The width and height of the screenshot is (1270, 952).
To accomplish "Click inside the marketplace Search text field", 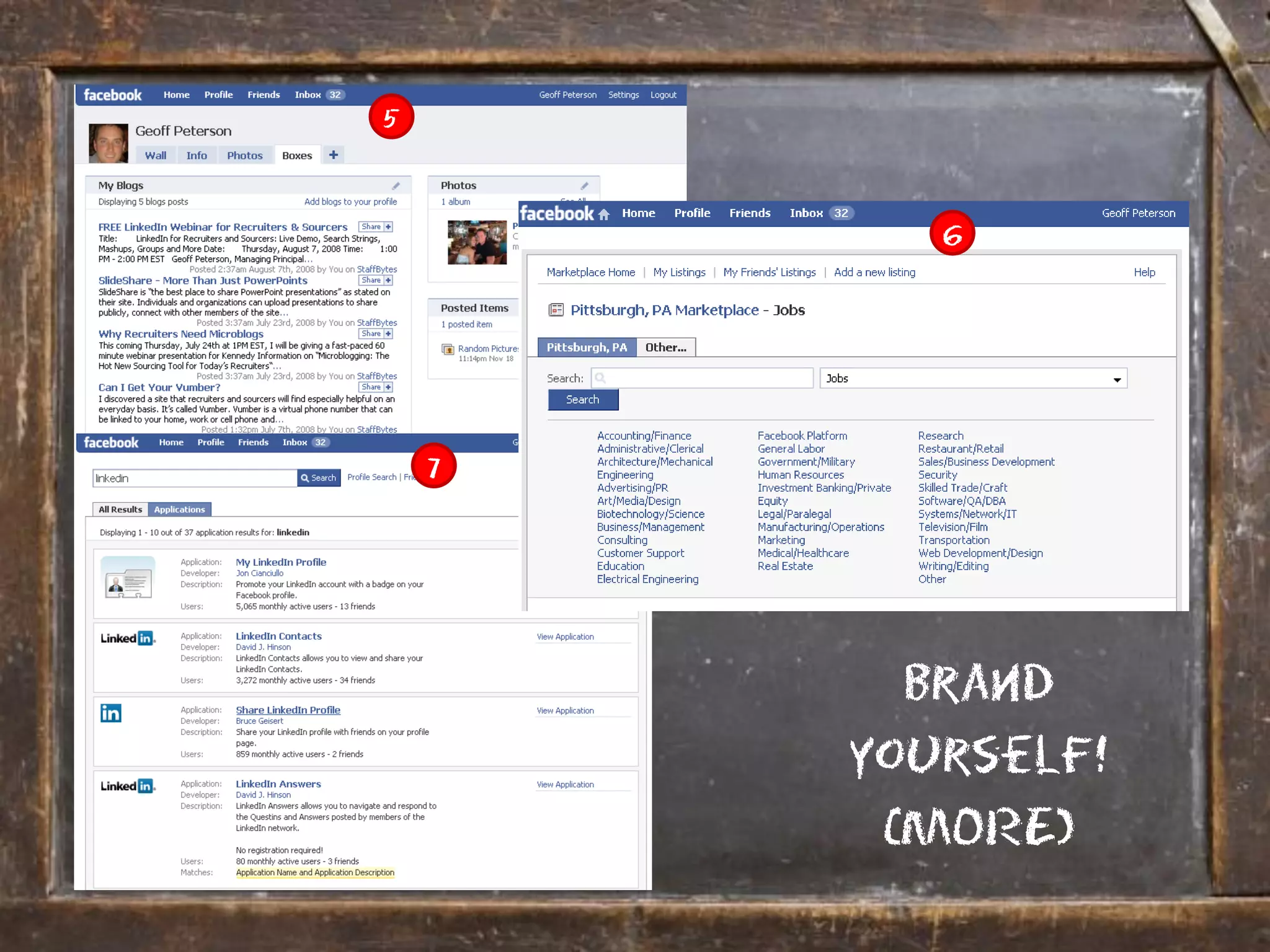I will [702, 378].
